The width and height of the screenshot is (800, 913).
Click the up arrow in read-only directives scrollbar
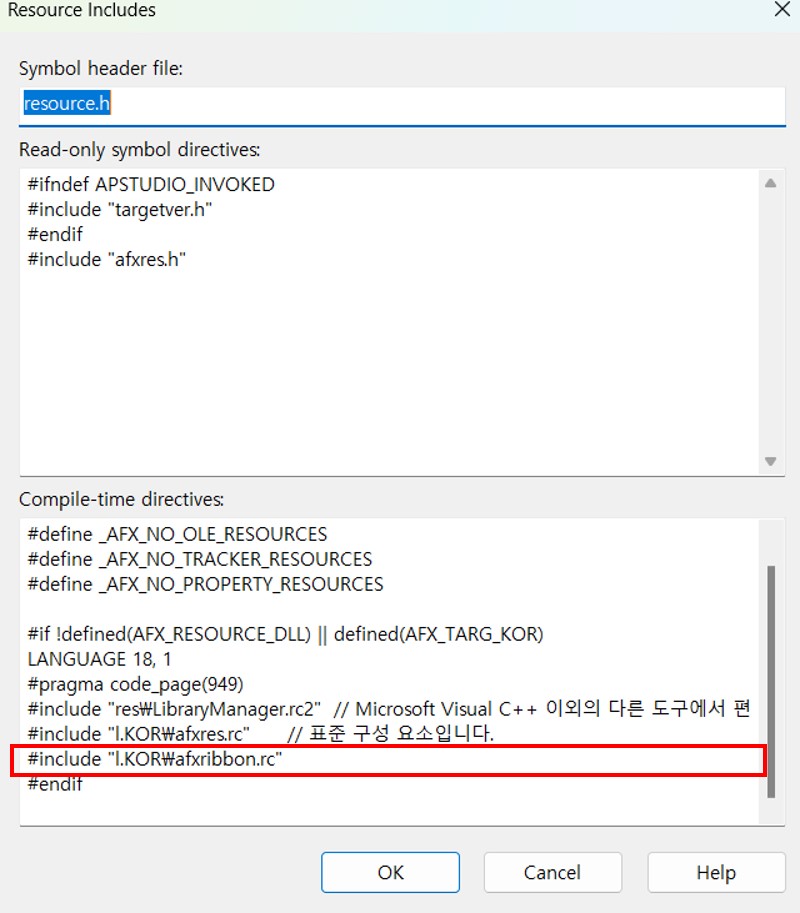[770, 183]
